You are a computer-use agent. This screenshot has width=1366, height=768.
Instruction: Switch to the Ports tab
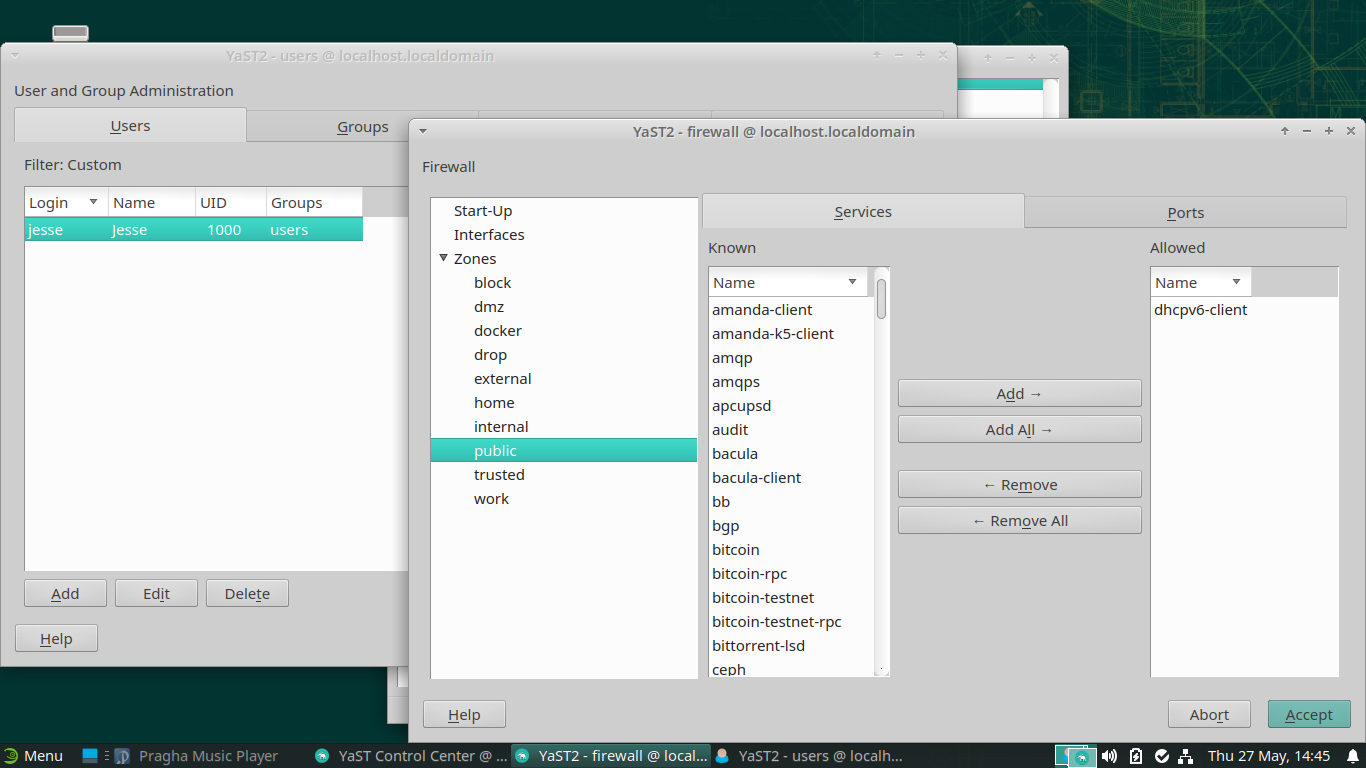(x=1185, y=212)
